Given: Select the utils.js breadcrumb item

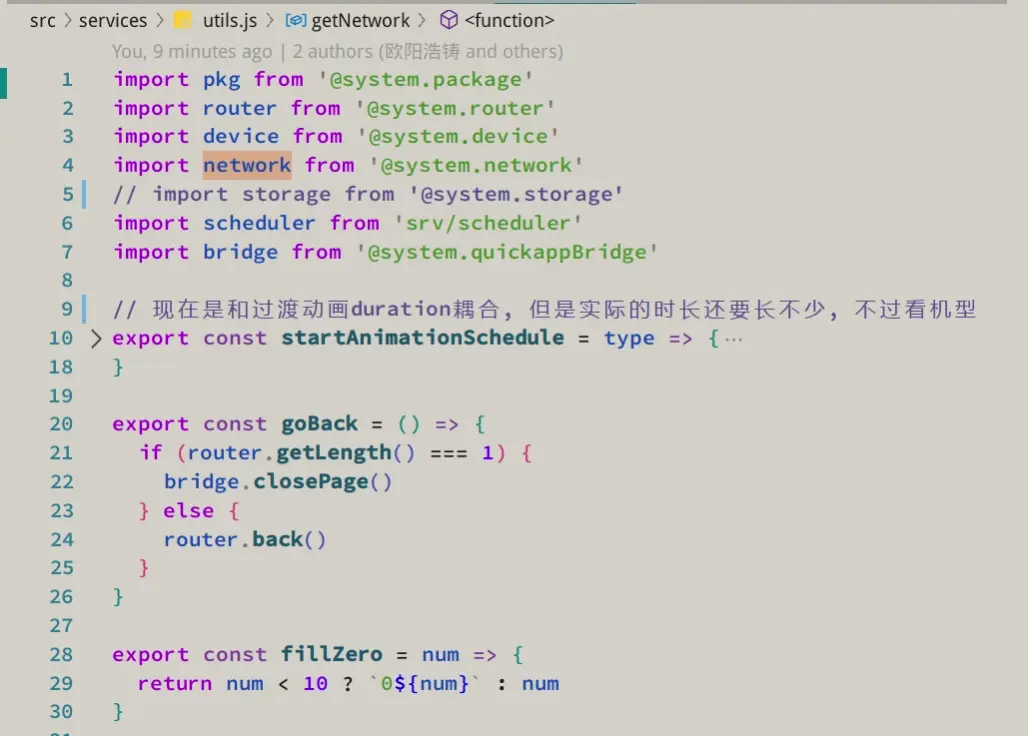Looking at the screenshot, I should 230,20.
